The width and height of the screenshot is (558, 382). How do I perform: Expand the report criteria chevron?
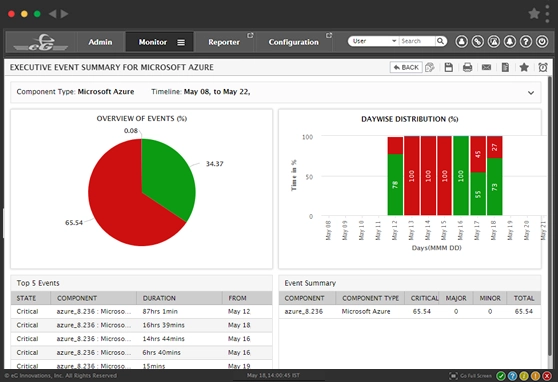[x=531, y=93]
